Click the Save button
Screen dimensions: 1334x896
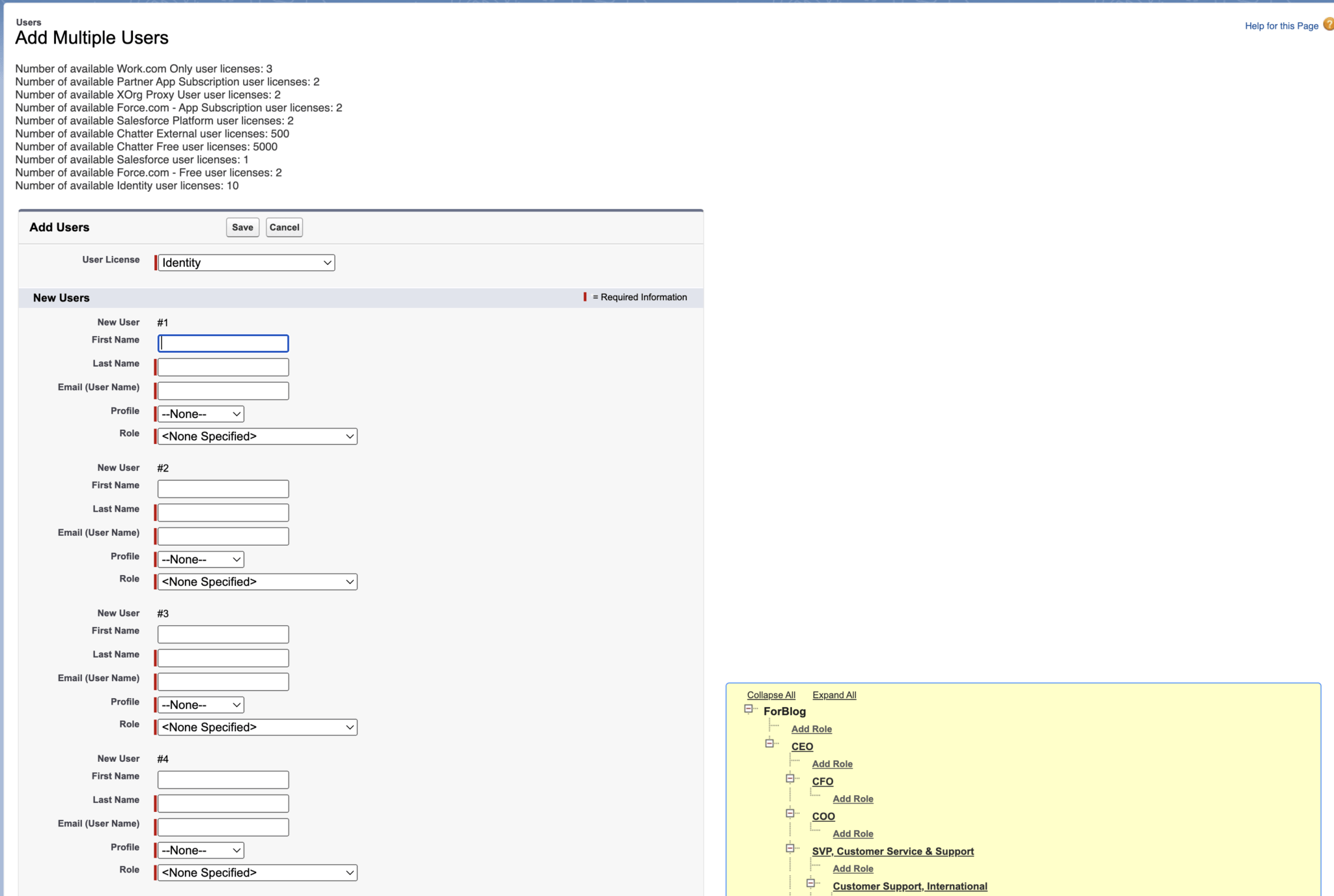(x=242, y=227)
